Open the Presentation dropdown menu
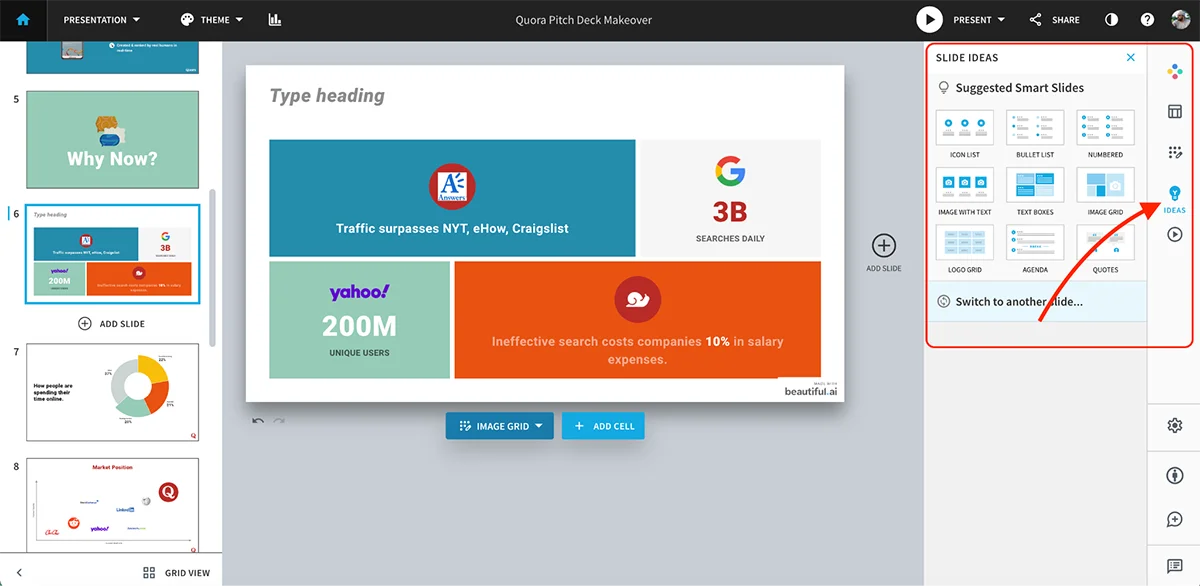Image resolution: width=1200 pixels, height=586 pixels. tap(101, 20)
